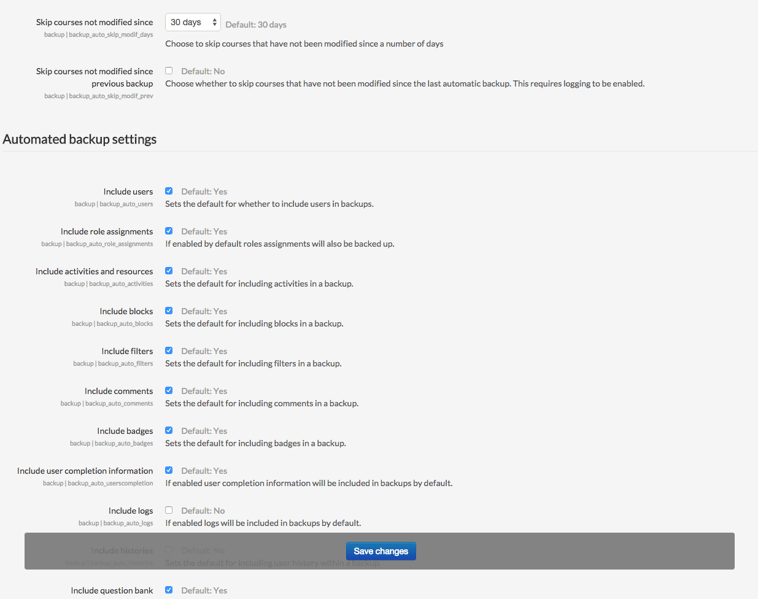Click the Include role assignments label

[x=107, y=232]
